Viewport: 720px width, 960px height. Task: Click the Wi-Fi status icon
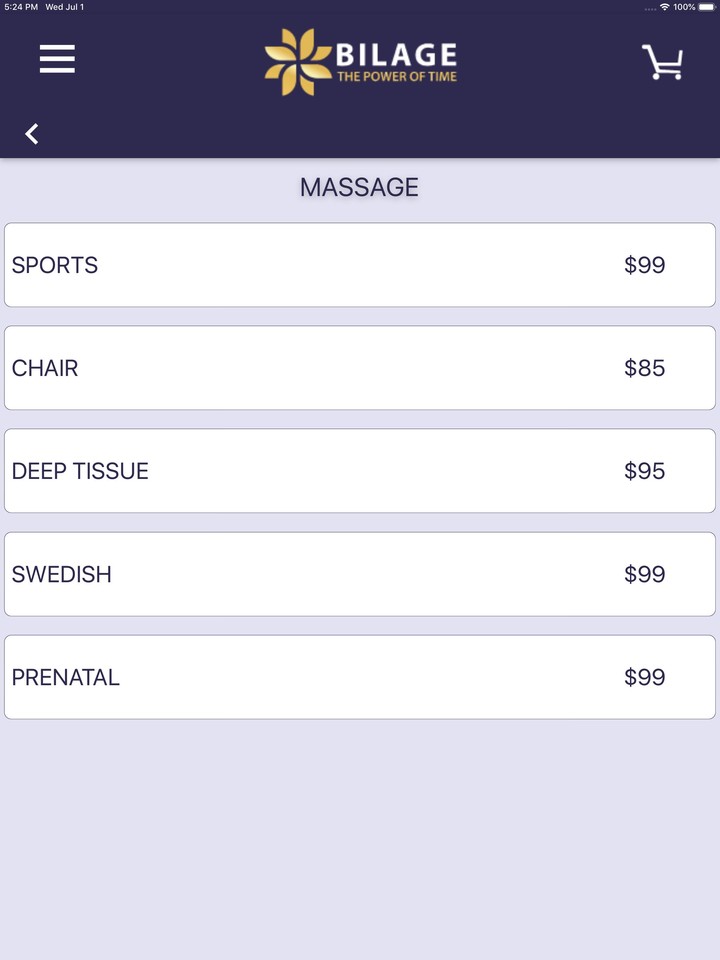point(664,7)
